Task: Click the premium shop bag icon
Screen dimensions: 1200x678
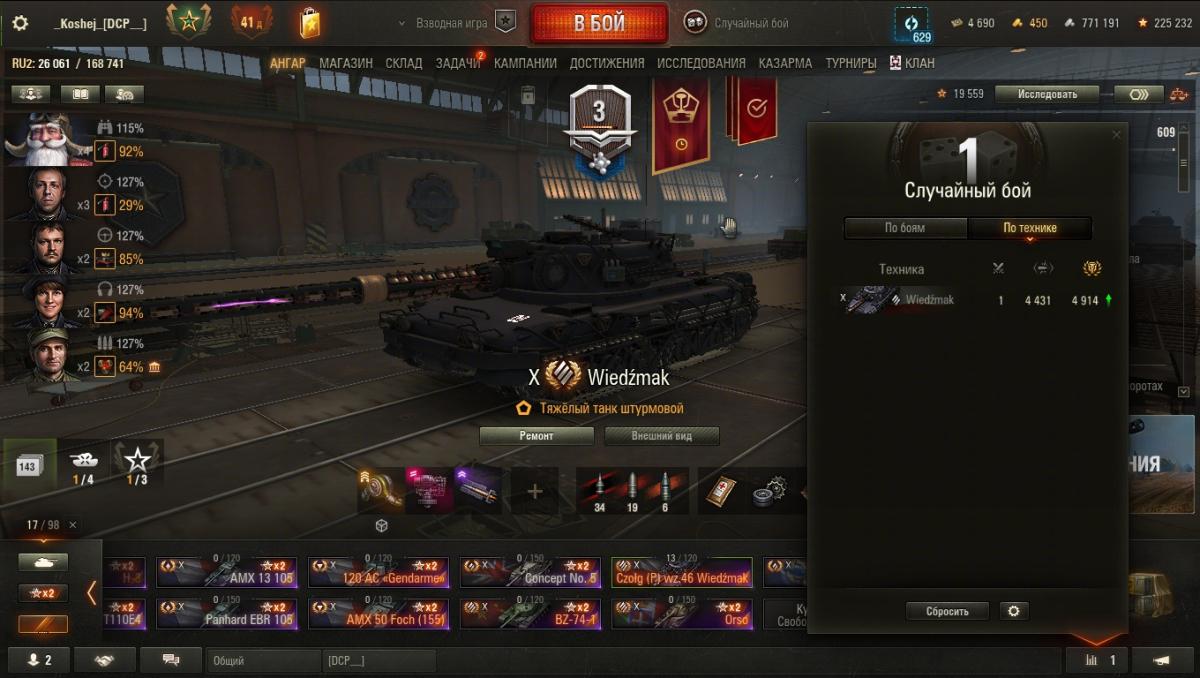Action: pos(310,22)
